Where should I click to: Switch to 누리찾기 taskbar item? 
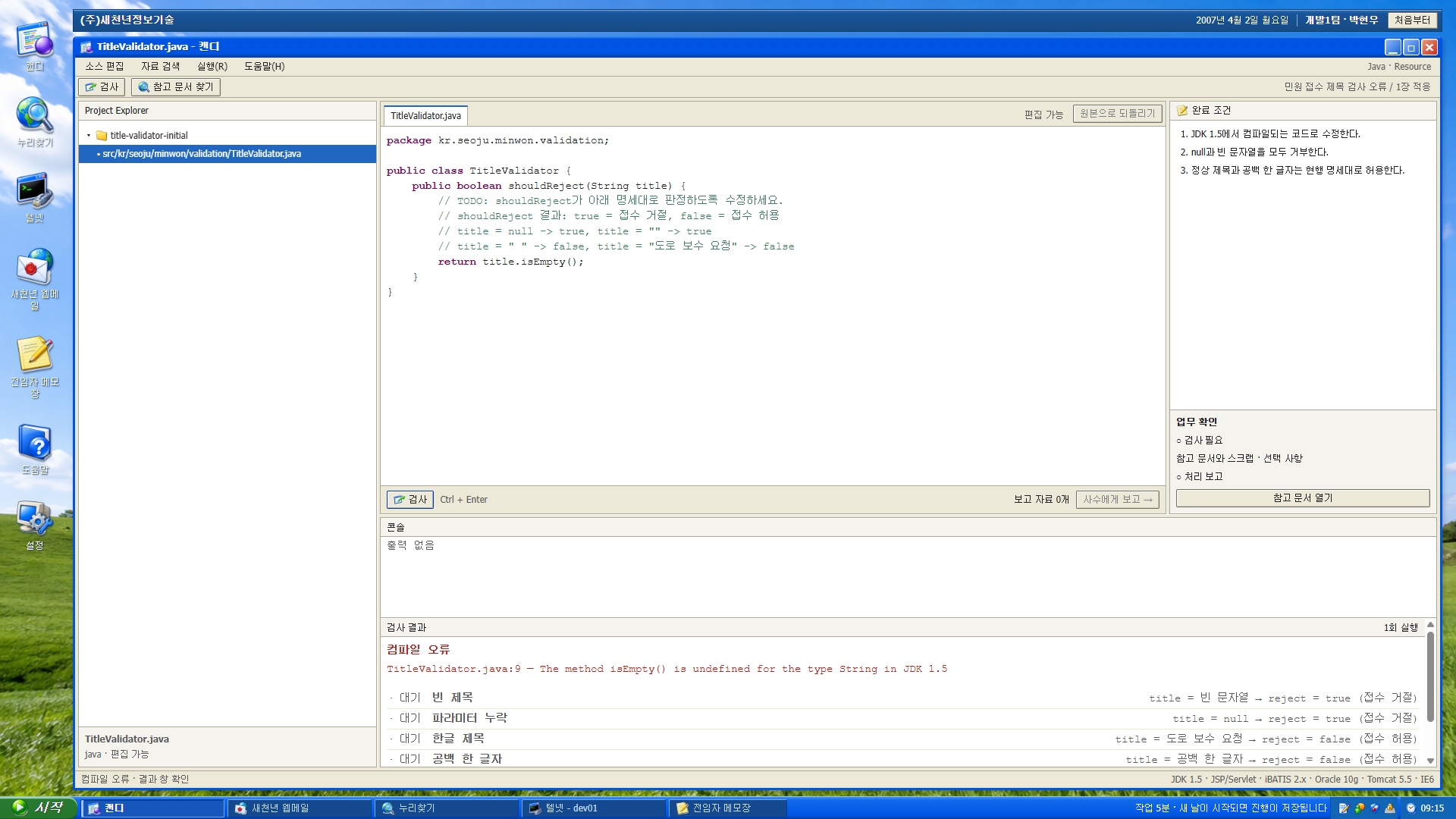pyautogui.click(x=447, y=808)
